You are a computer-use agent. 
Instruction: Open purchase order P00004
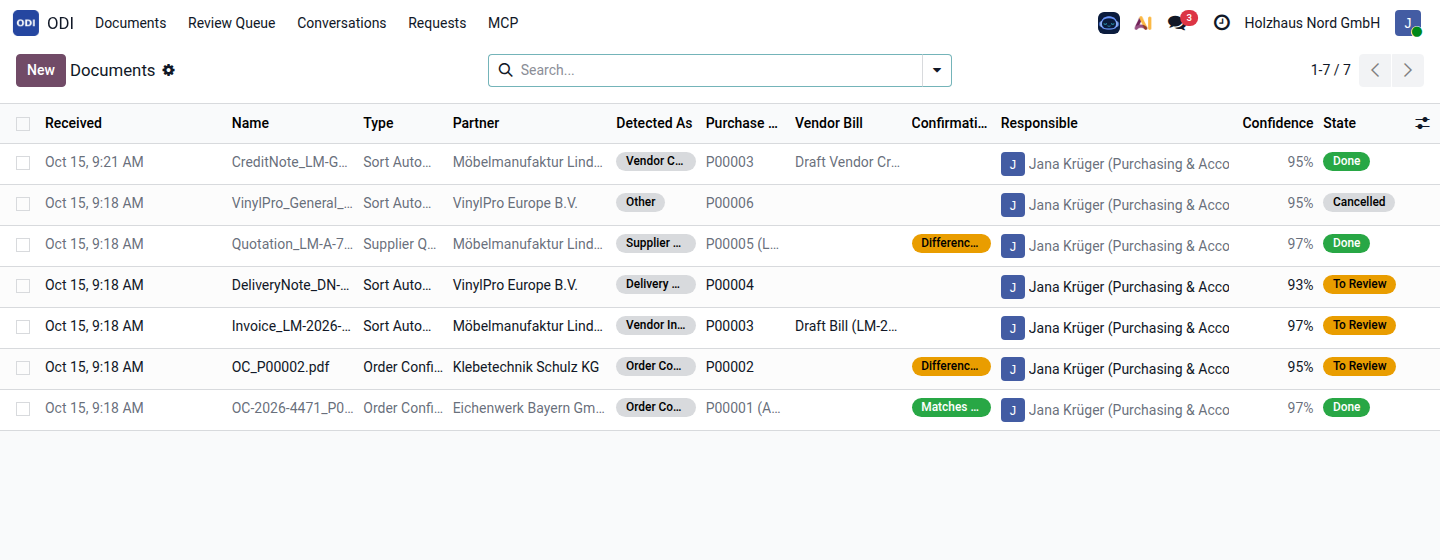point(730,285)
